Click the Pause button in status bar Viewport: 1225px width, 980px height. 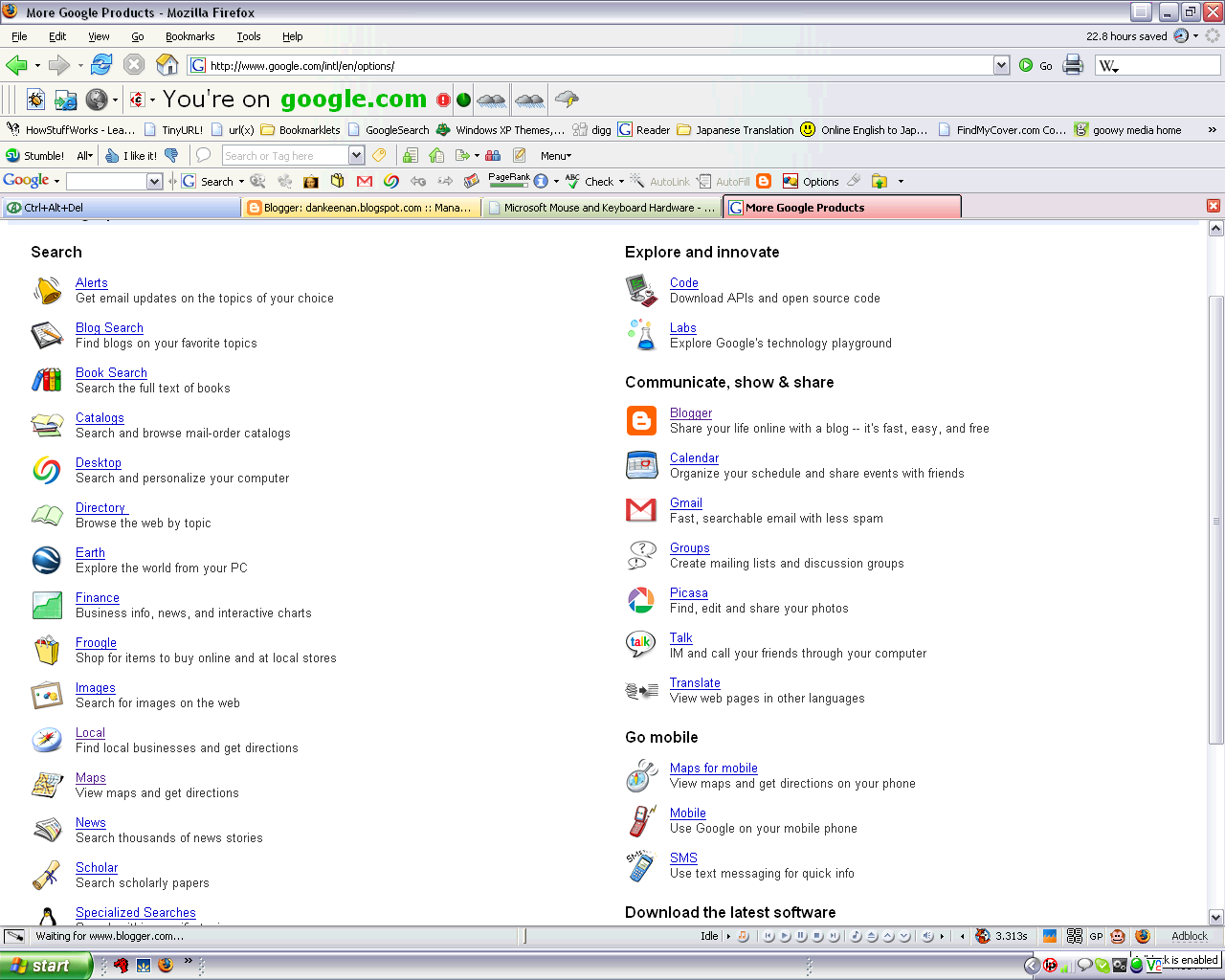pyautogui.click(x=801, y=936)
